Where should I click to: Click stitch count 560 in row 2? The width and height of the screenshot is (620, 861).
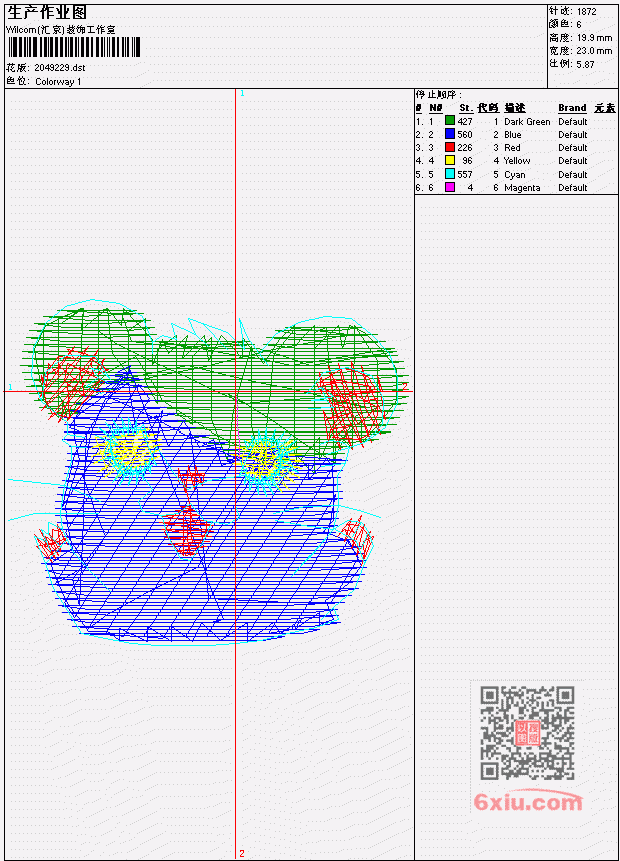tap(465, 135)
